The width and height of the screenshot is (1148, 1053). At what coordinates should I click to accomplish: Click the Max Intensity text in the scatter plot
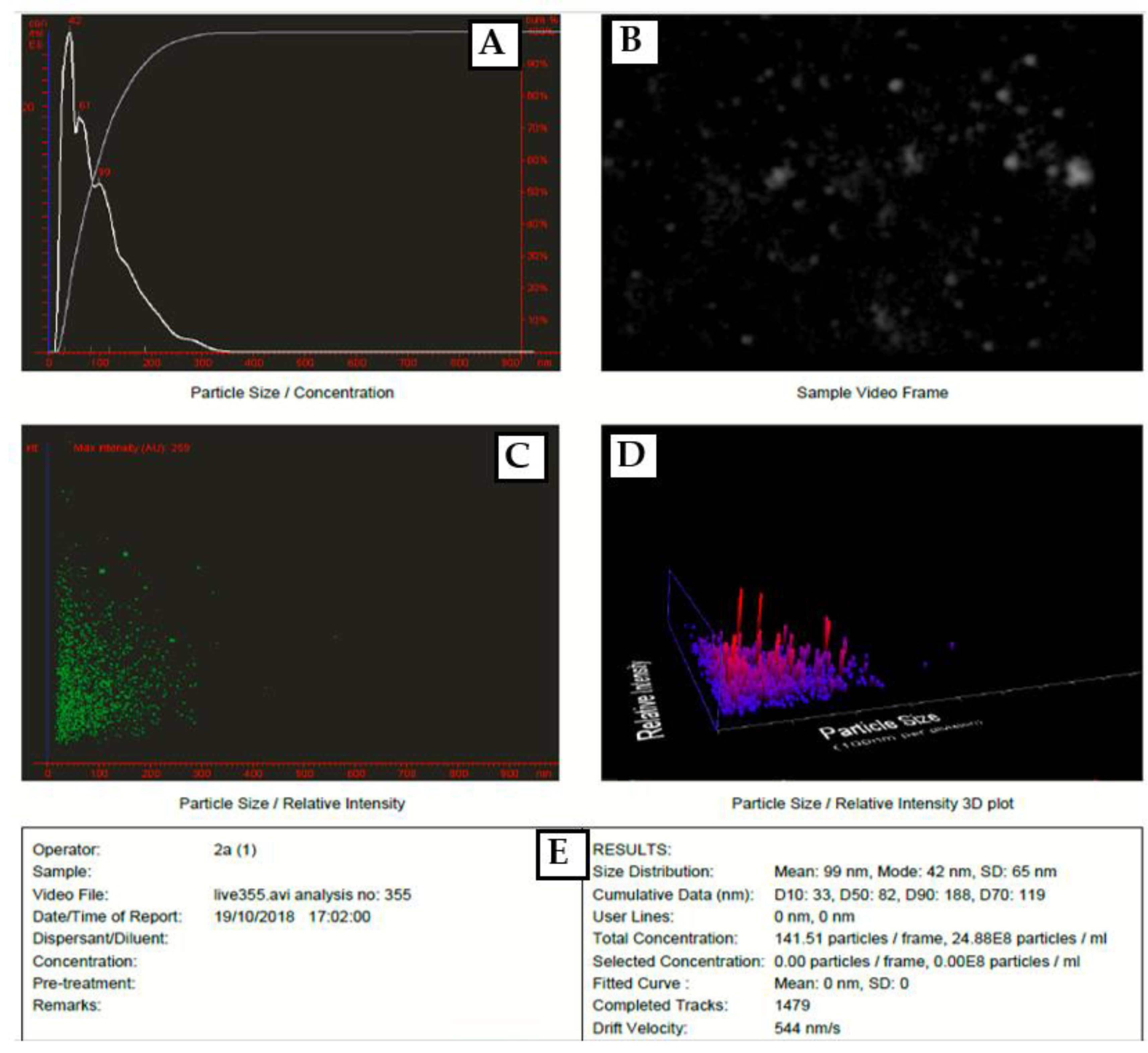click(x=131, y=448)
